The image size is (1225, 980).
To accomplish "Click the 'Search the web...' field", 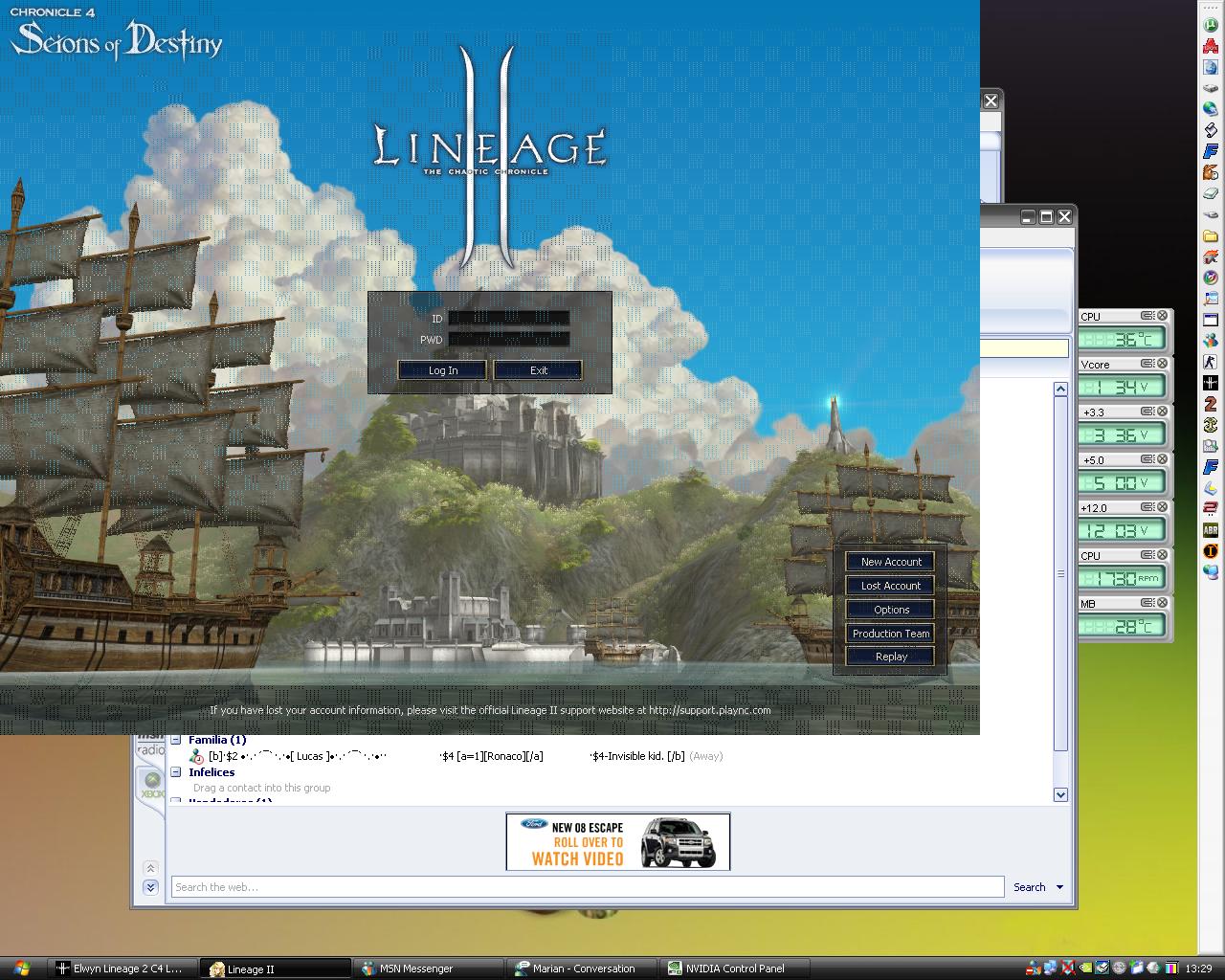I will tap(588, 887).
